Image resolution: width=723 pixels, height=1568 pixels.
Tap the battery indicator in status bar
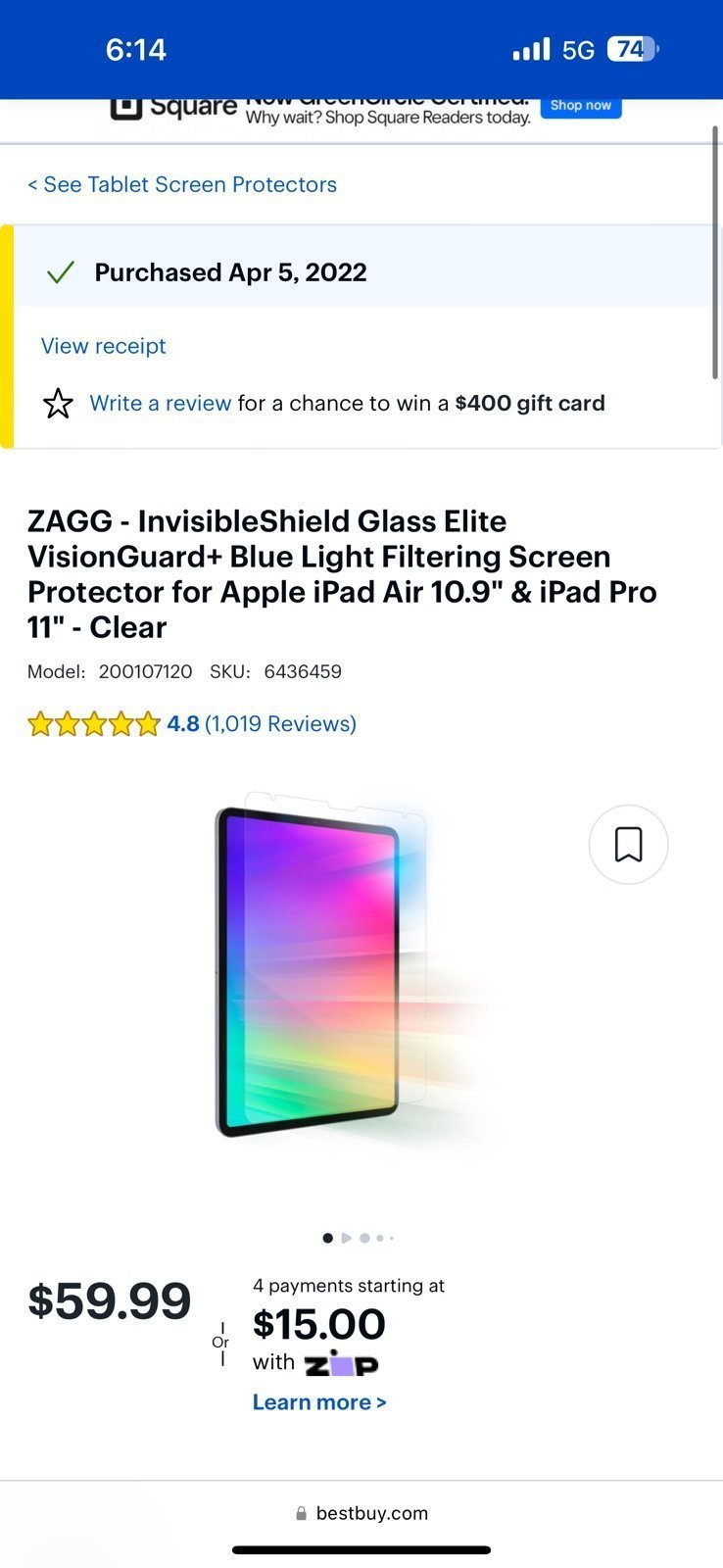(633, 49)
